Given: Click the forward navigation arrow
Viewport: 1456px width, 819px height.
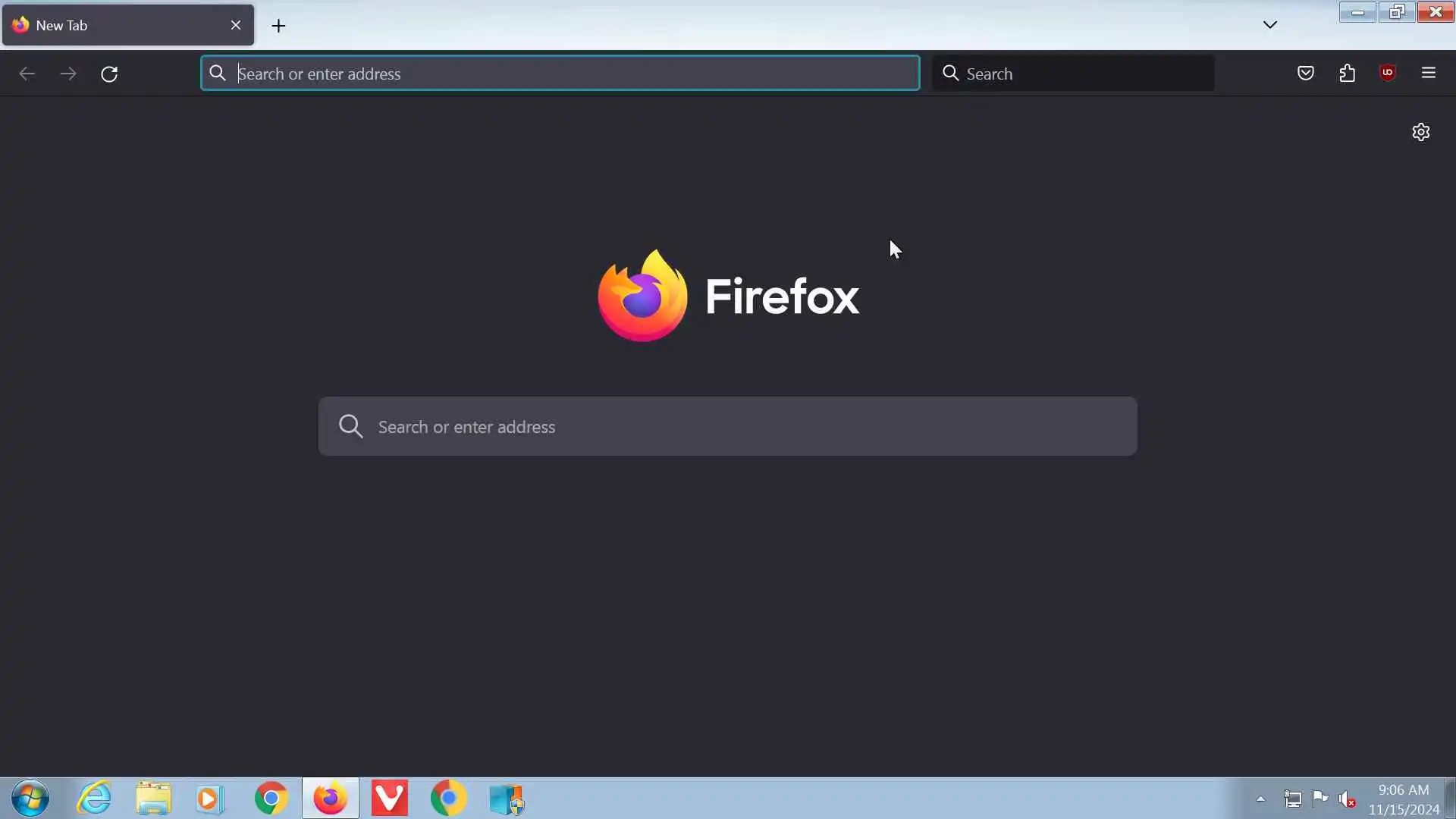Looking at the screenshot, I should [68, 74].
